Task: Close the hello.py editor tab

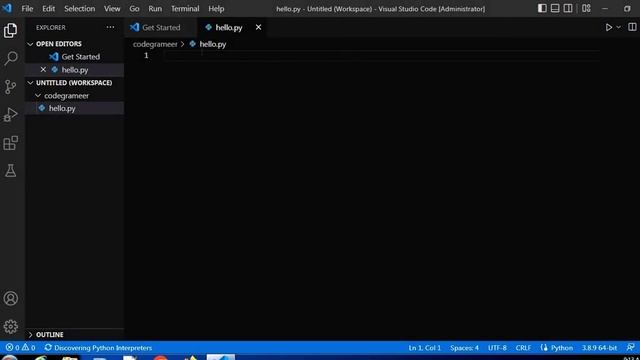Action: click(x=258, y=27)
